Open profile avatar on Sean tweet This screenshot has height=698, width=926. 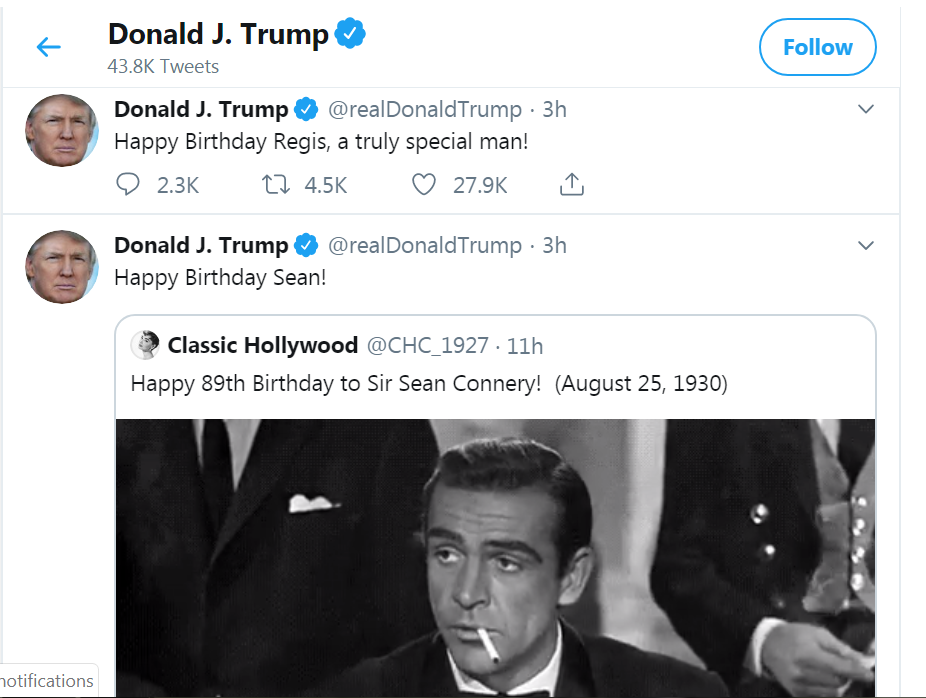[62, 267]
